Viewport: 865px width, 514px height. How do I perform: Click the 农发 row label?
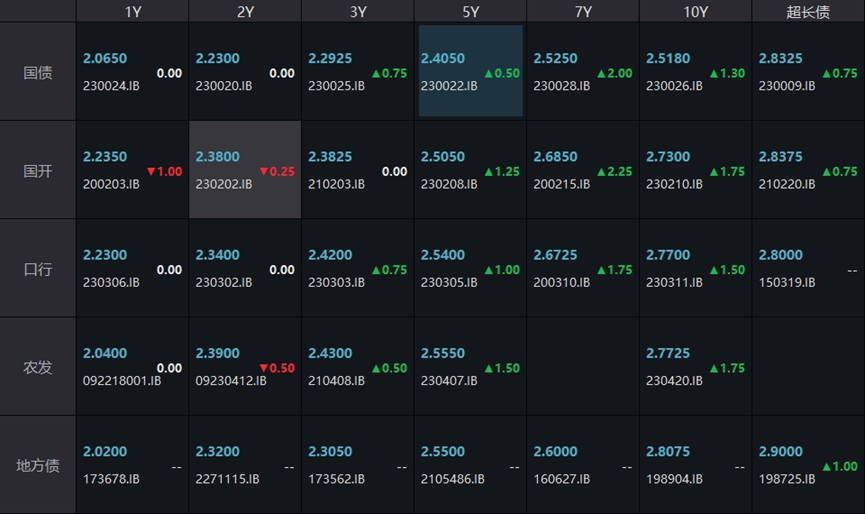point(38,367)
